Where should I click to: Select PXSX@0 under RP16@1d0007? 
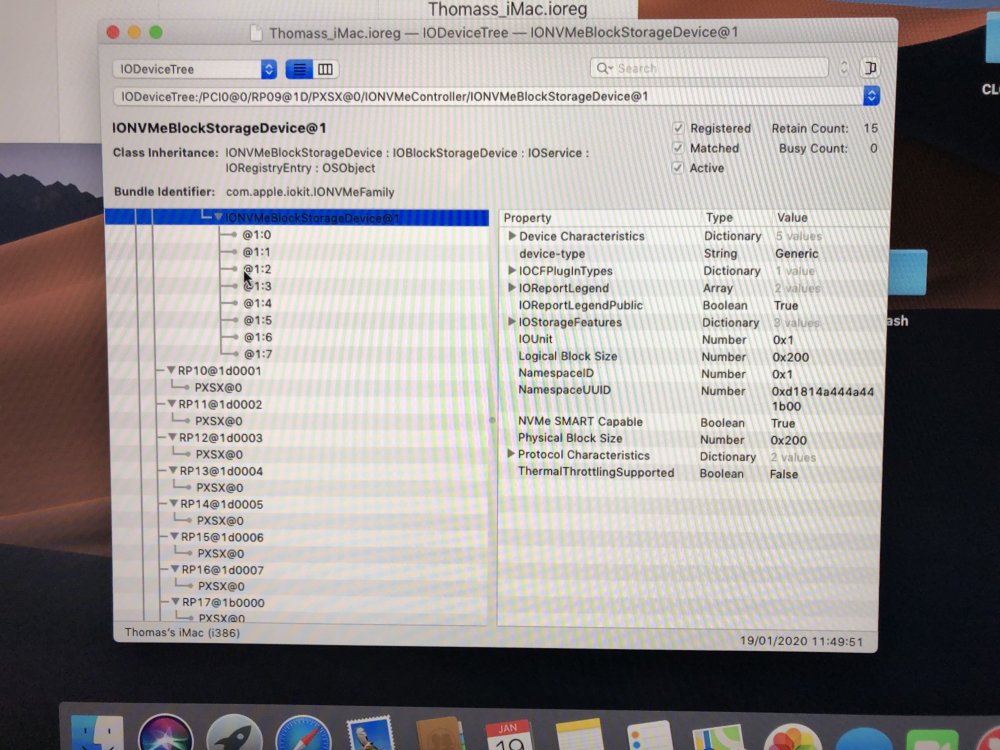pyautogui.click(x=221, y=585)
